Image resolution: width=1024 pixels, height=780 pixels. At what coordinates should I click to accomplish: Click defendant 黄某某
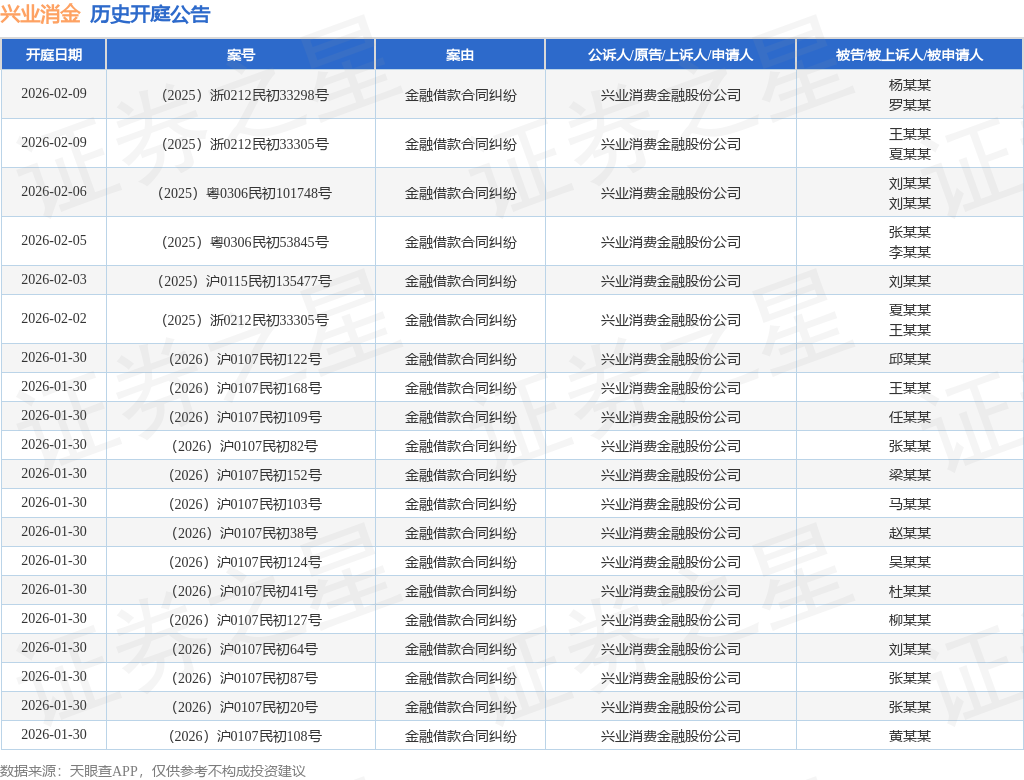(910, 736)
